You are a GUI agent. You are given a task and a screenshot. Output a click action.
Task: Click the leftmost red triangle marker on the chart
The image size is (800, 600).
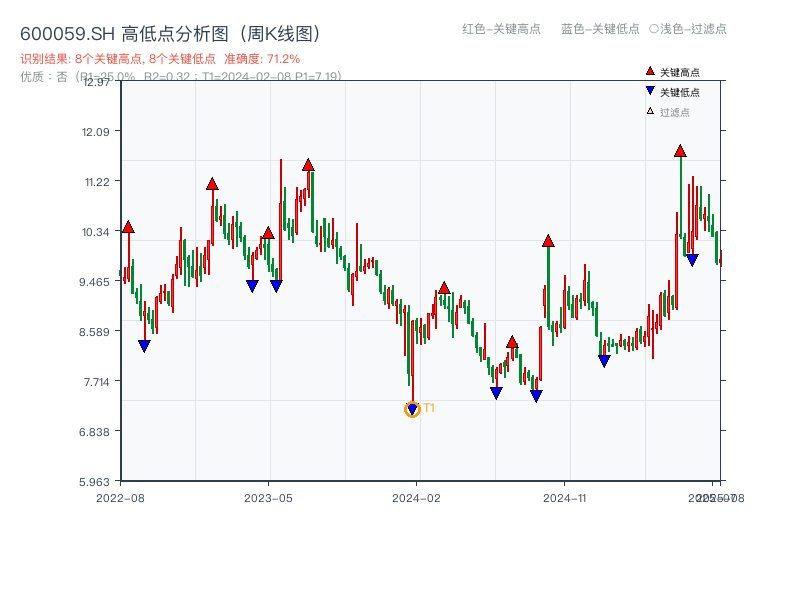pyautogui.click(x=128, y=225)
